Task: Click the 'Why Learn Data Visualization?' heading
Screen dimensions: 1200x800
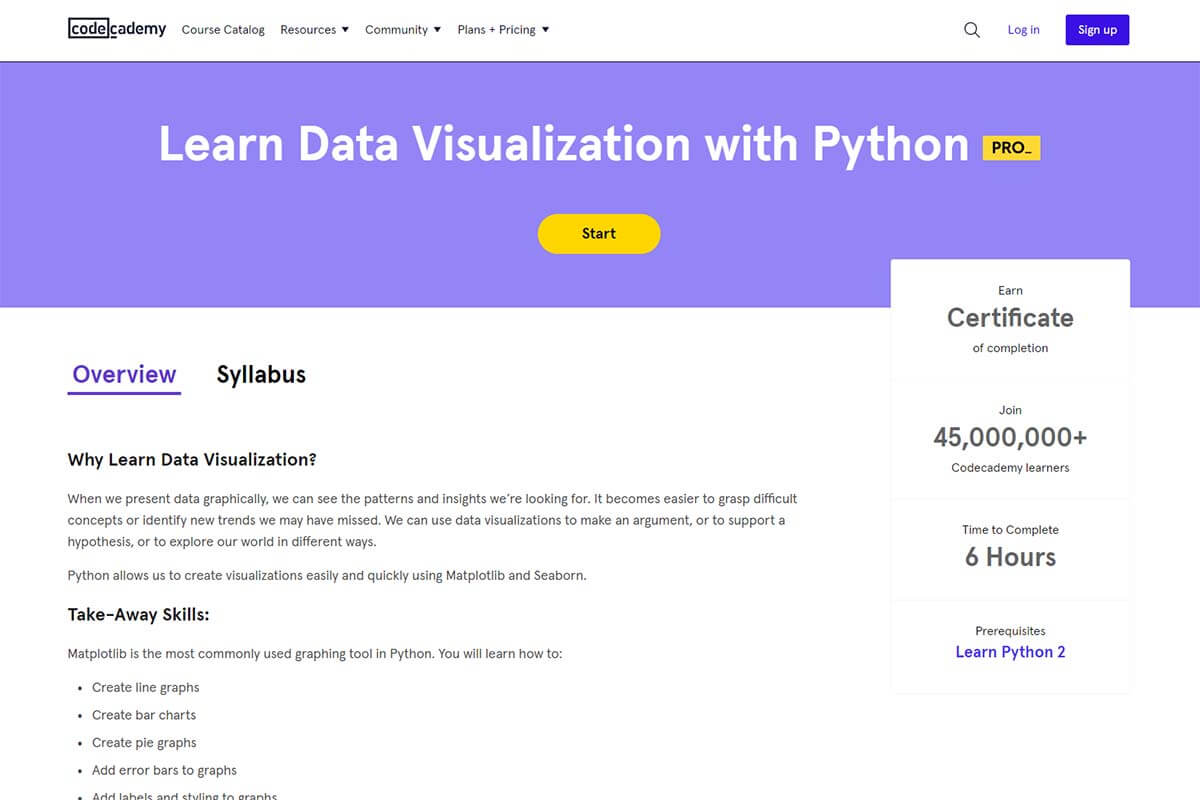Action: pyautogui.click(x=192, y=460)
